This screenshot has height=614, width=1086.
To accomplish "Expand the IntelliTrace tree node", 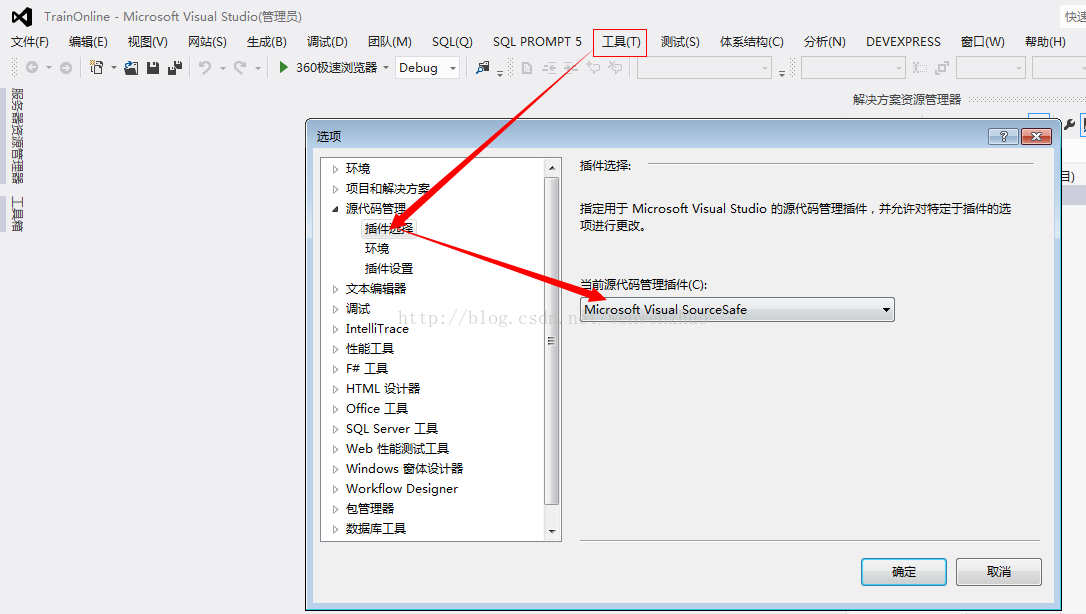I will (x=335, y=329).
